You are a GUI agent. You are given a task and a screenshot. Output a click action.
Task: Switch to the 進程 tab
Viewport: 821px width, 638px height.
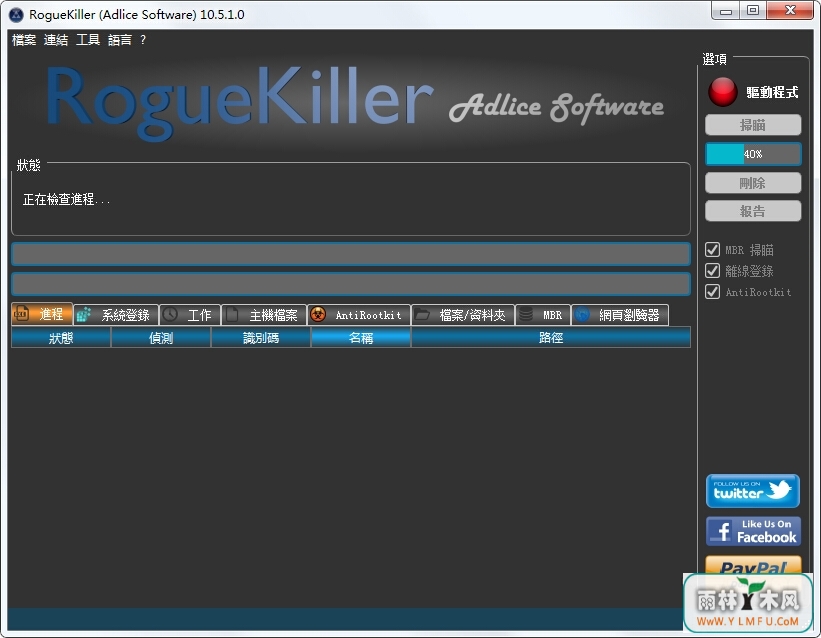(42, 314)
